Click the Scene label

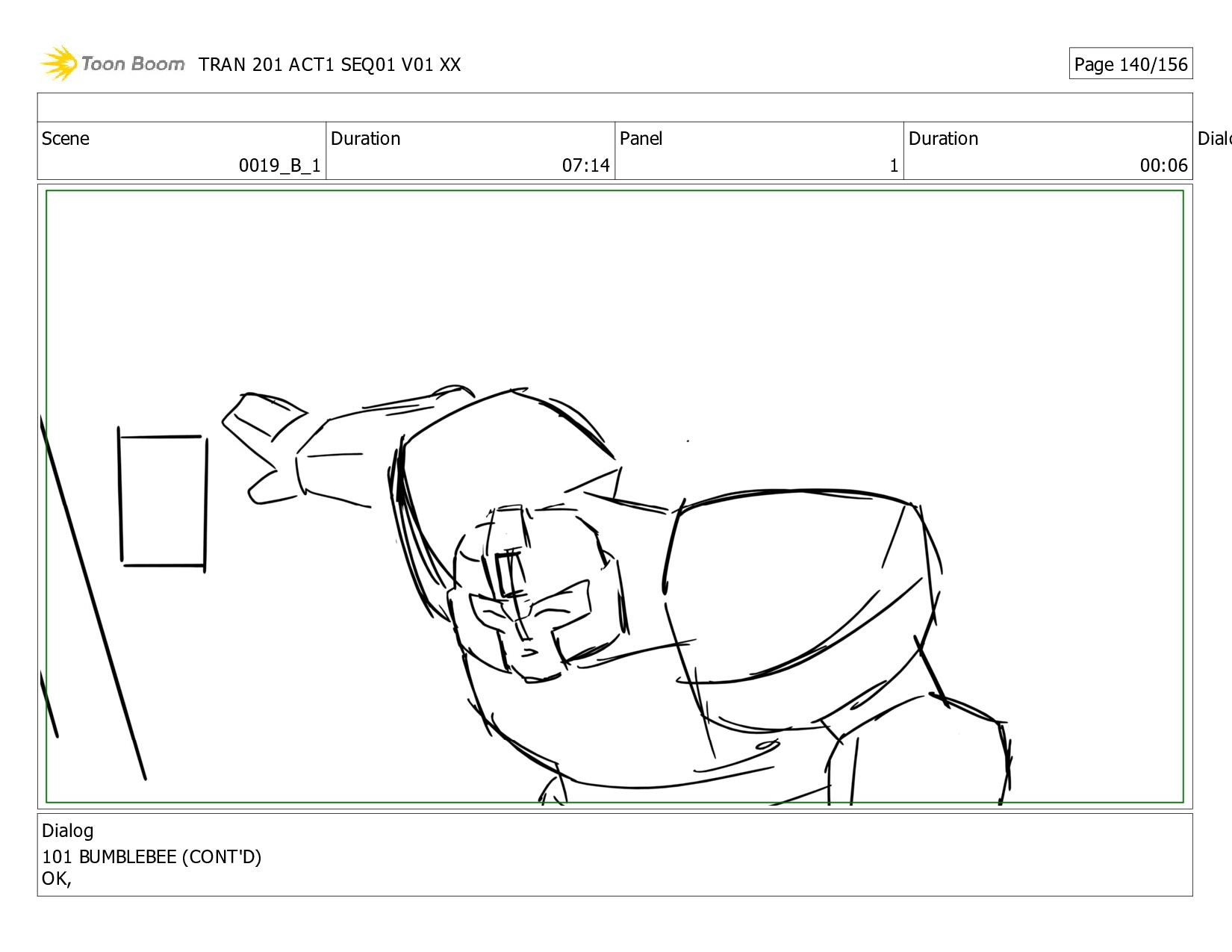(x=66, y=139)
